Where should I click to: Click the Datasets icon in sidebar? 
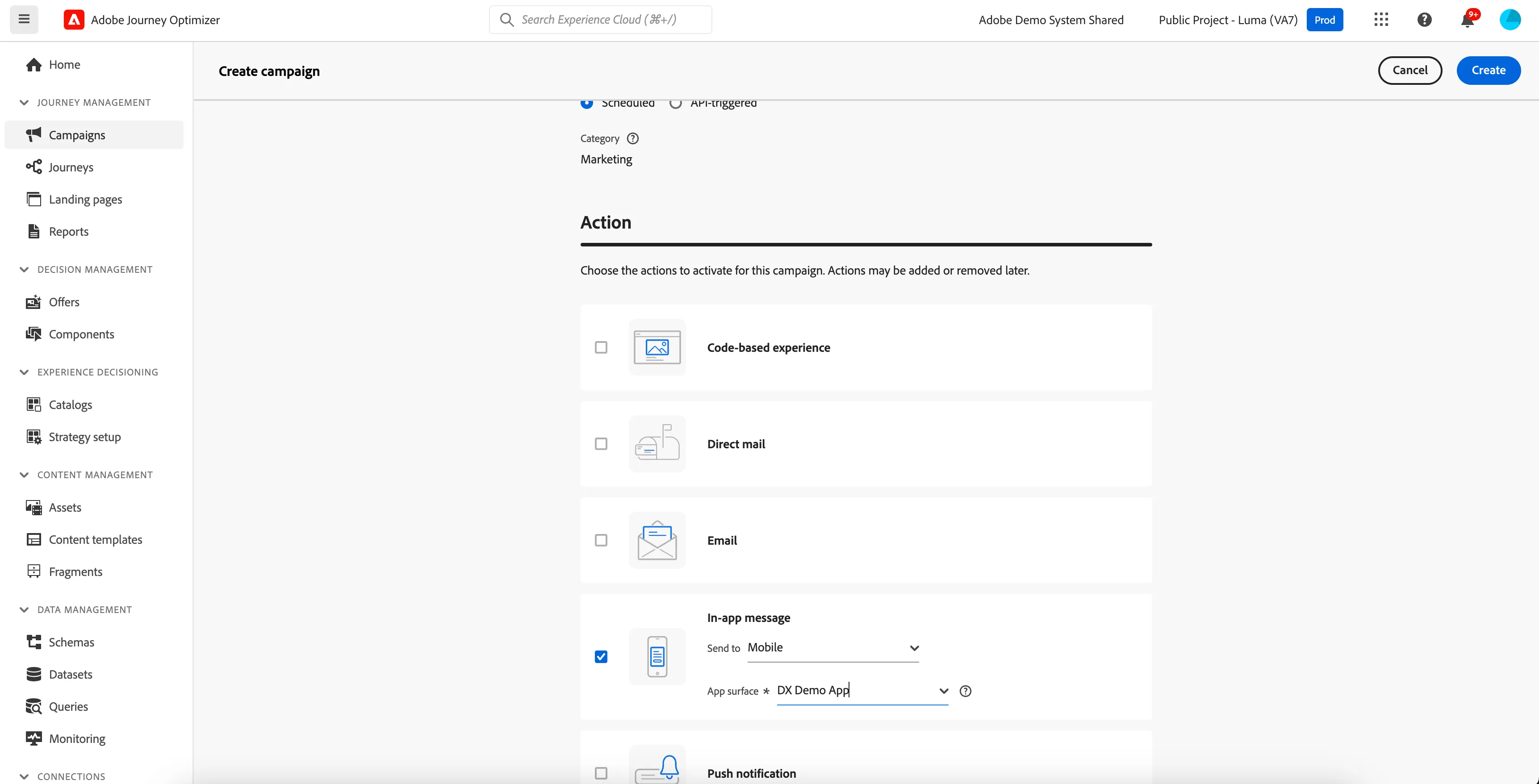click(x=33, y=674)
